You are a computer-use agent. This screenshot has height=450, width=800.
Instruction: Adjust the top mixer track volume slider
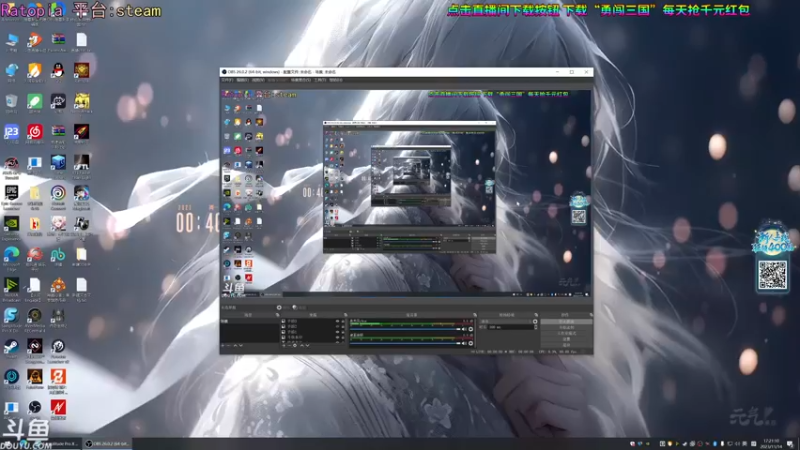click(x=405, y=329)
